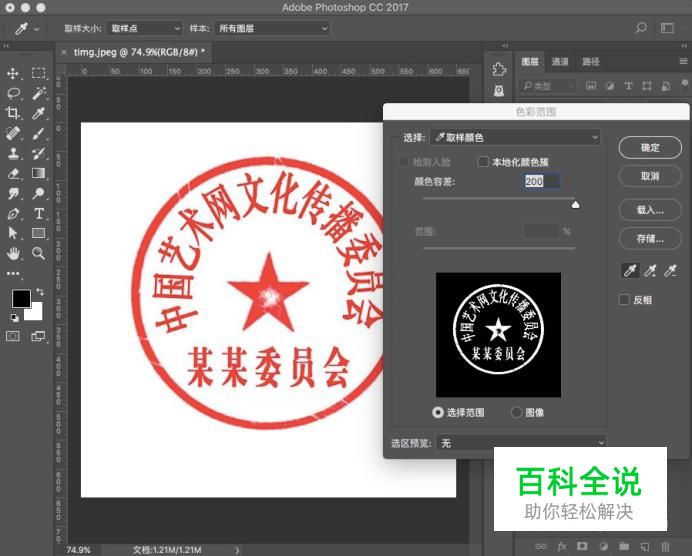Open the layers panel options menu
Viewport: 692px width, 556px height.
pos(683,61)
